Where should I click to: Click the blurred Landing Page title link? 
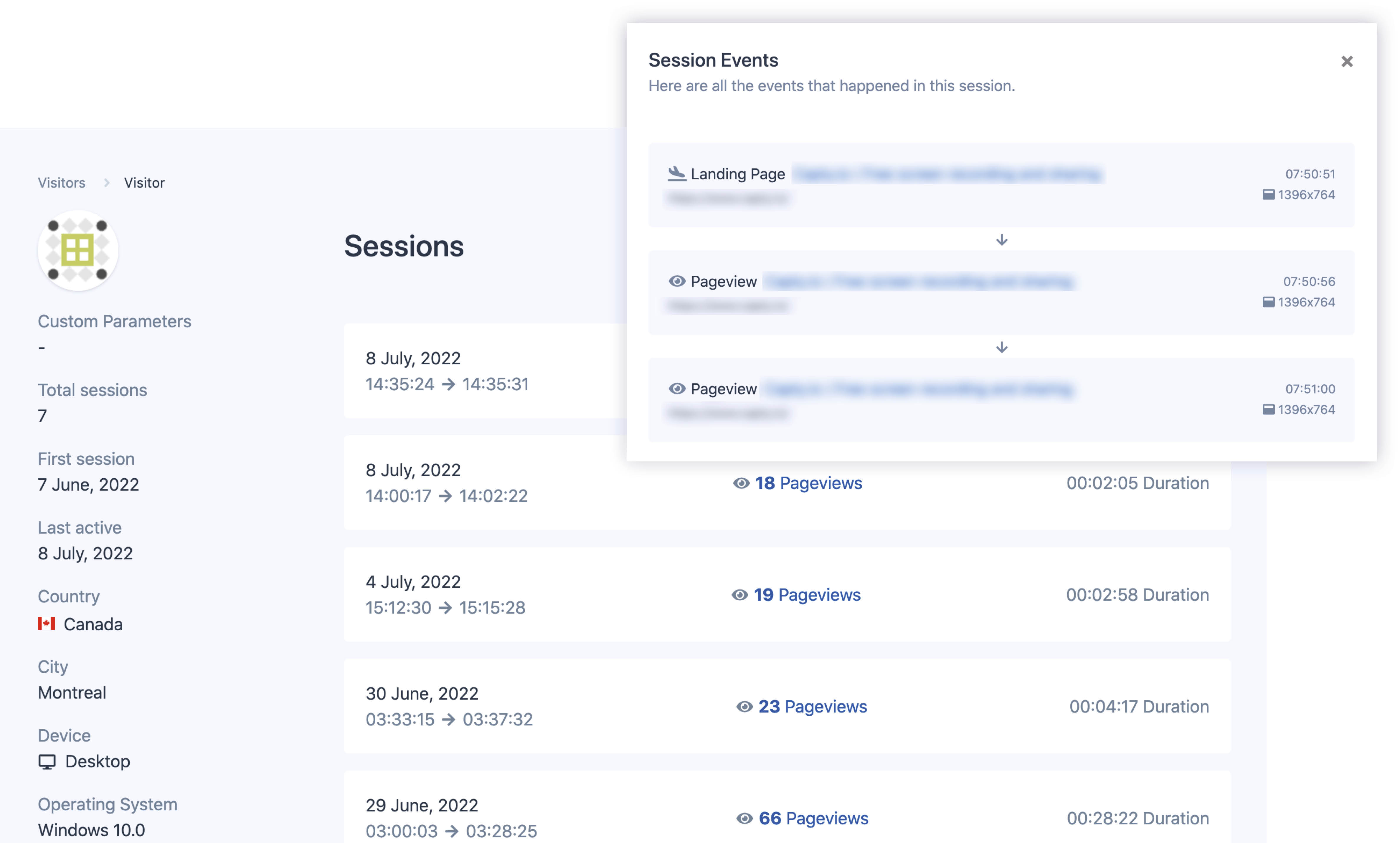coord(947,173)
